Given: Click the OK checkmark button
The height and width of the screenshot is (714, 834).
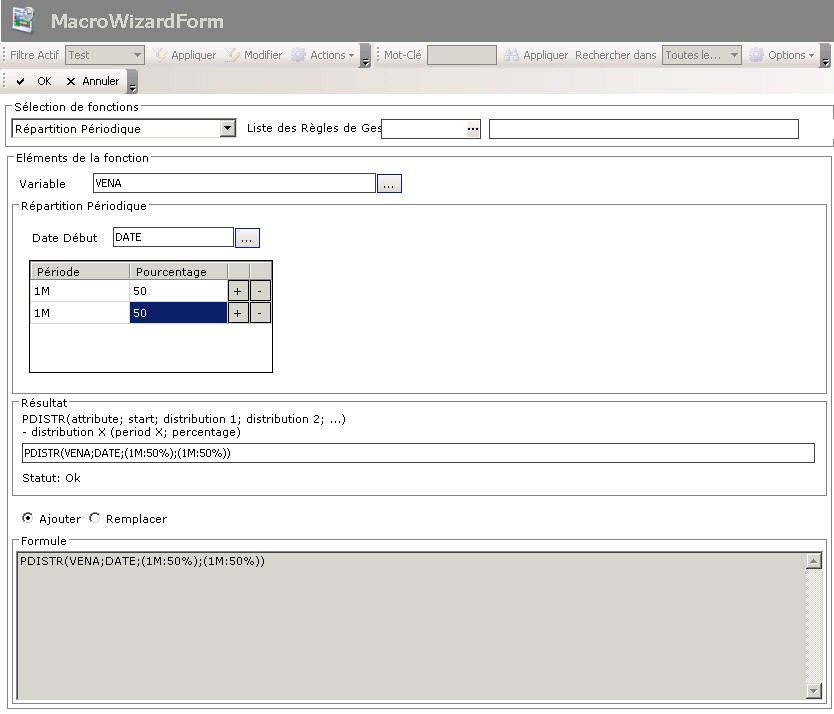Looking at the screenshot, I should pyautogui.click(x=34, y=81).
